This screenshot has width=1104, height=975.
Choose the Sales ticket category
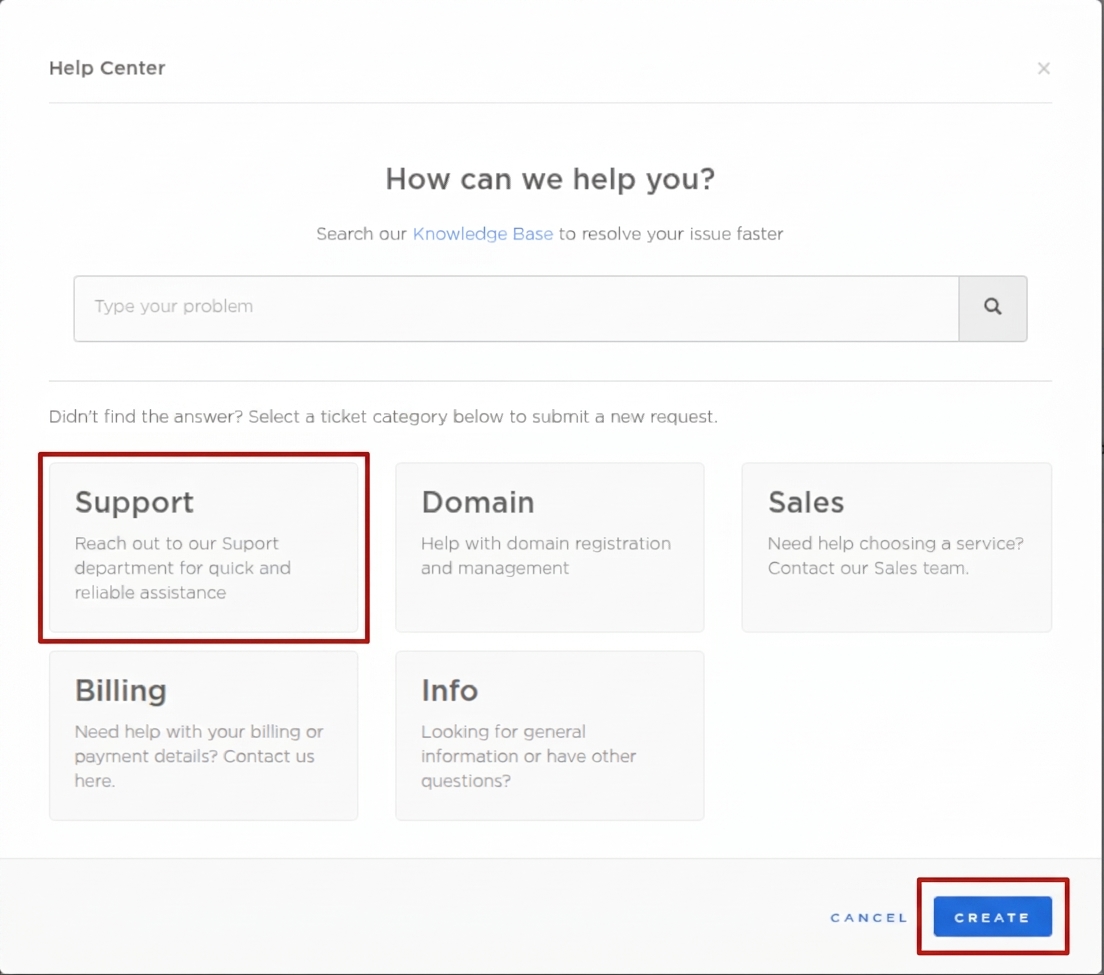[896, 547]
